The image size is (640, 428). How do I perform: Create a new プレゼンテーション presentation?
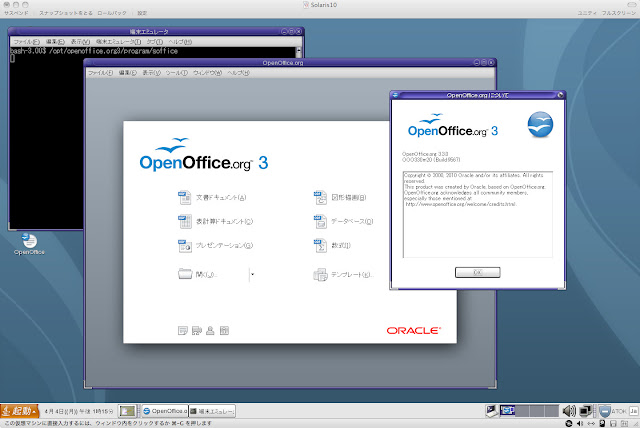pos(216,246)
